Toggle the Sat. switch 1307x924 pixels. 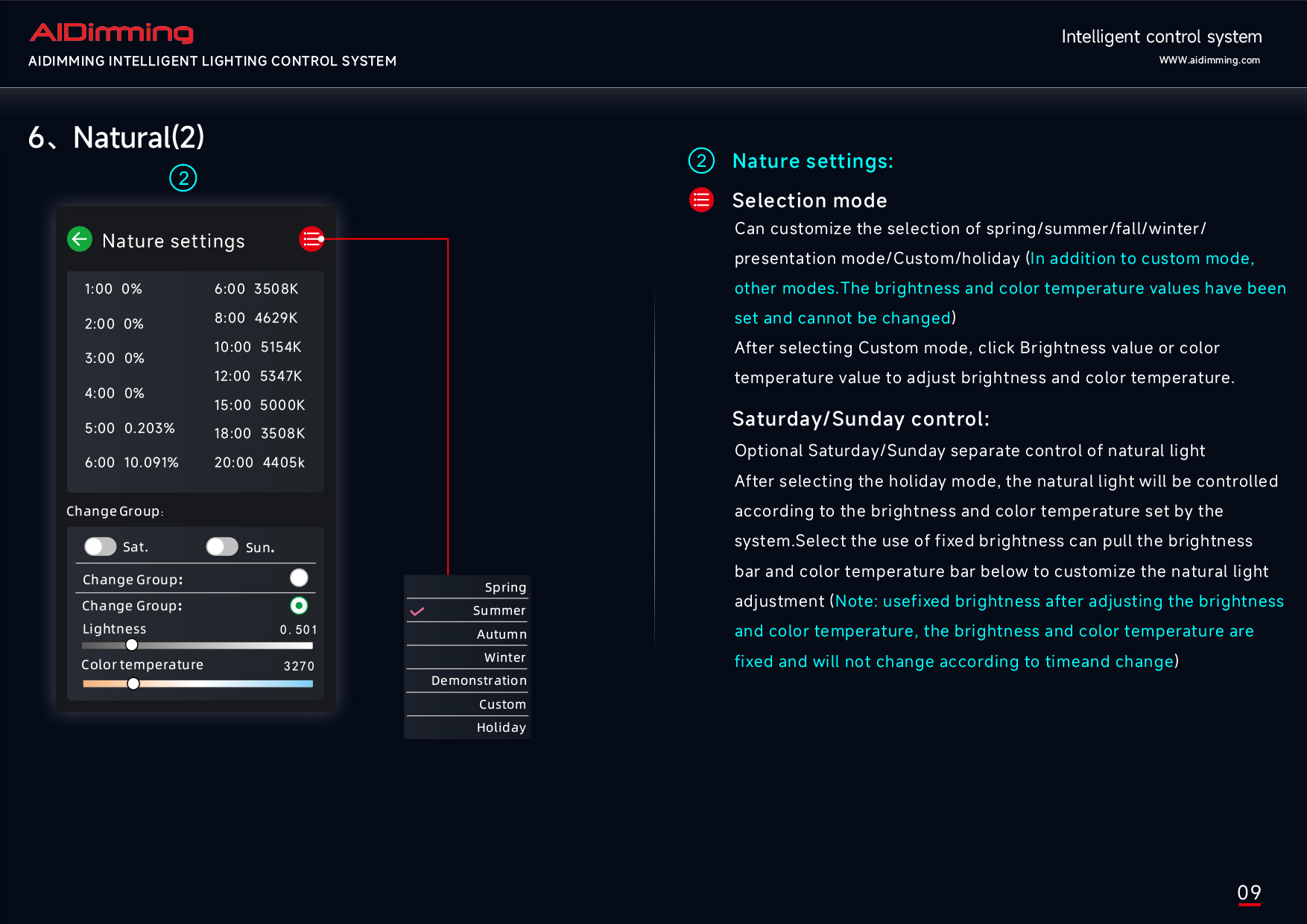(x=100, y=547)
